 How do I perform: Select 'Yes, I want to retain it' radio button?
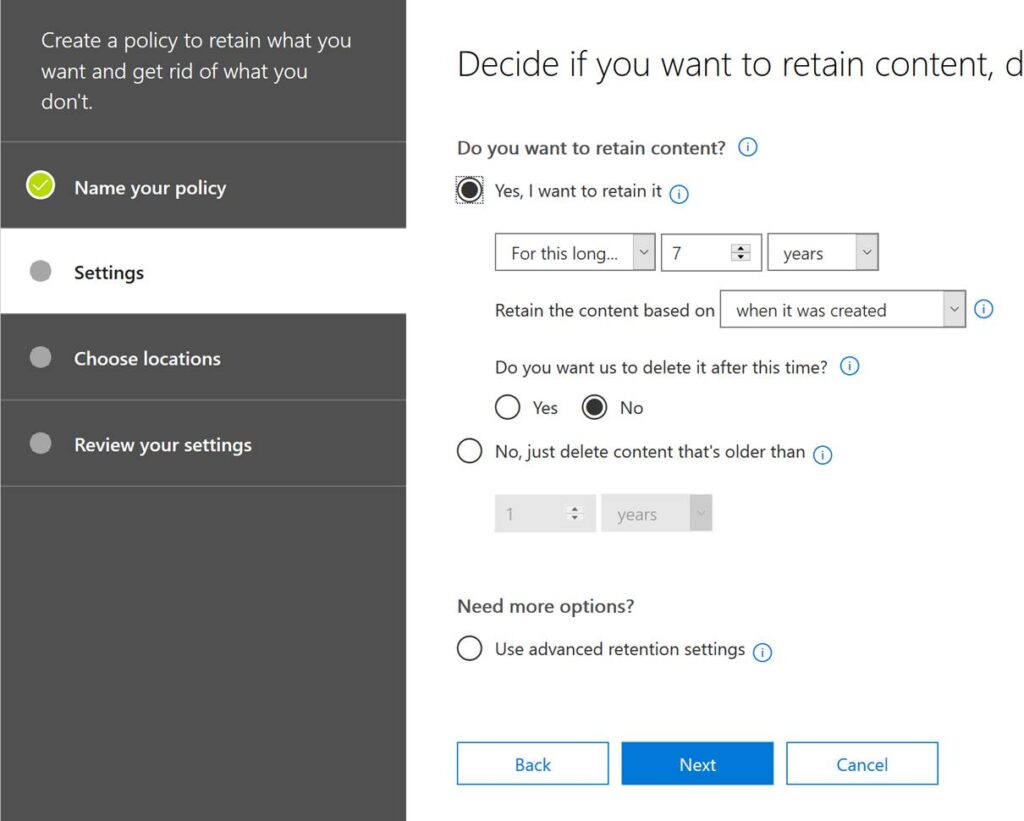469,190
